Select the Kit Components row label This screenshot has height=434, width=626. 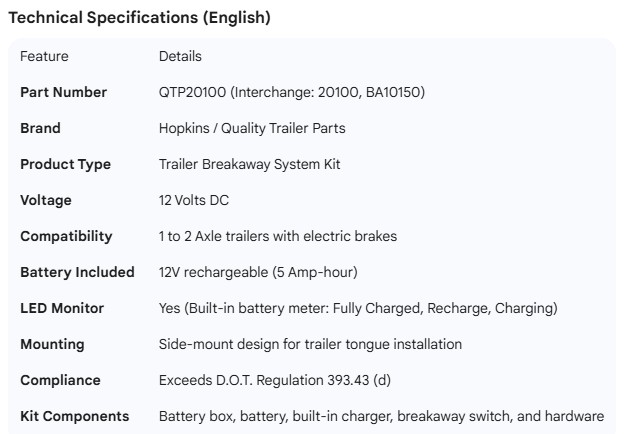75,416
